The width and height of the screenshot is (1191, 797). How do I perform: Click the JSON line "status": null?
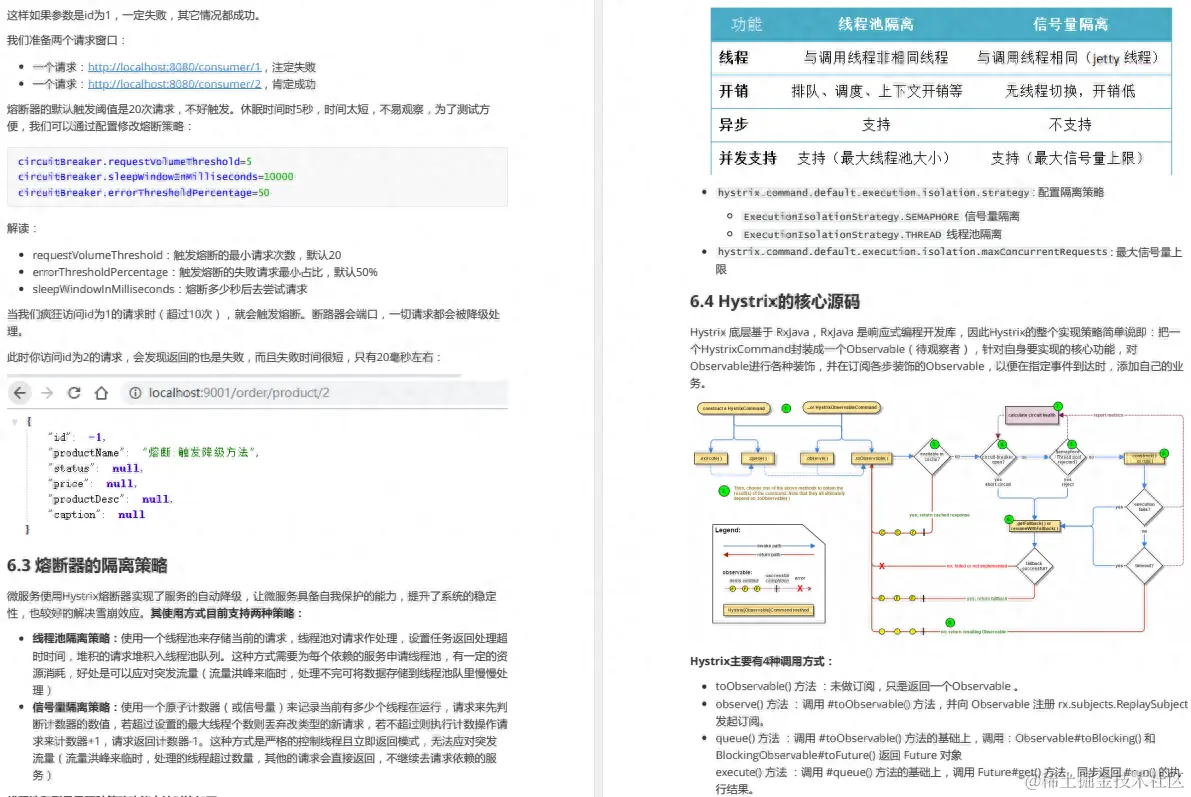pyautogui.click(x=95, y=468)
